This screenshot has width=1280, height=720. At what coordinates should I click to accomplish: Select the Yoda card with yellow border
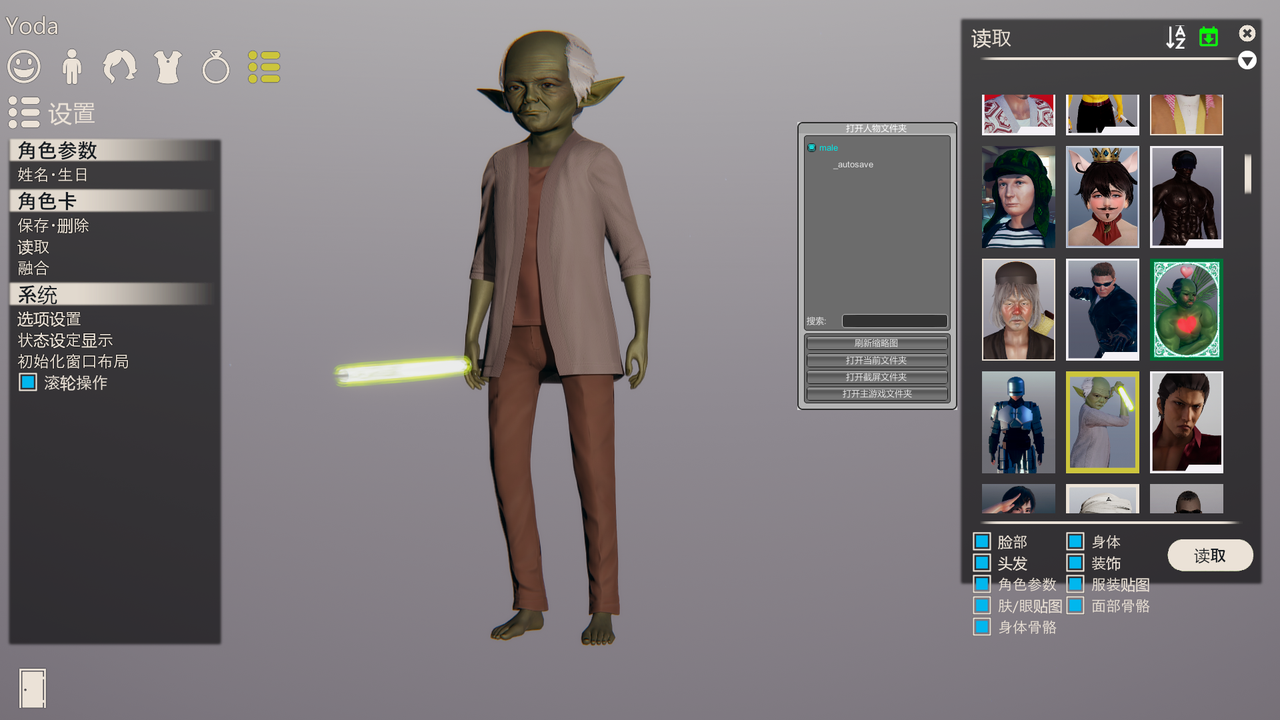pos(1102,422)
